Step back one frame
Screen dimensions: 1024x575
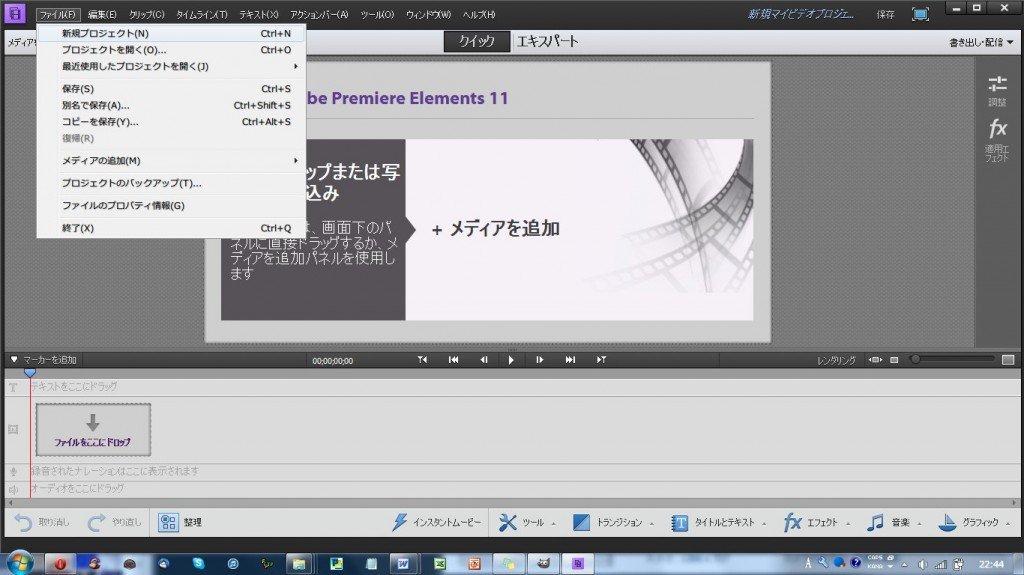tap(484, 359)
